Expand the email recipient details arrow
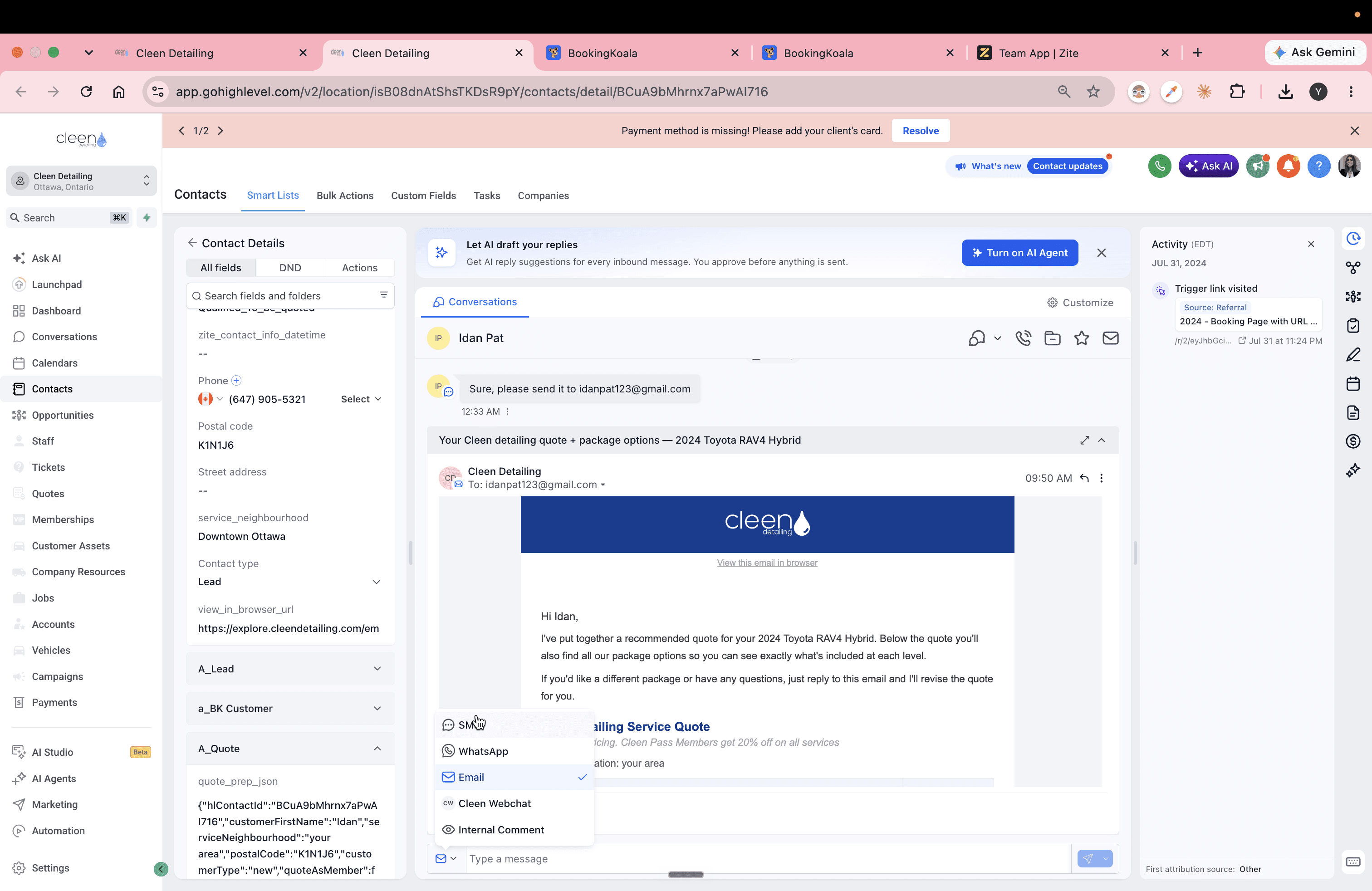The width and height of the screenshot is (1372, 891). point(603,485)
